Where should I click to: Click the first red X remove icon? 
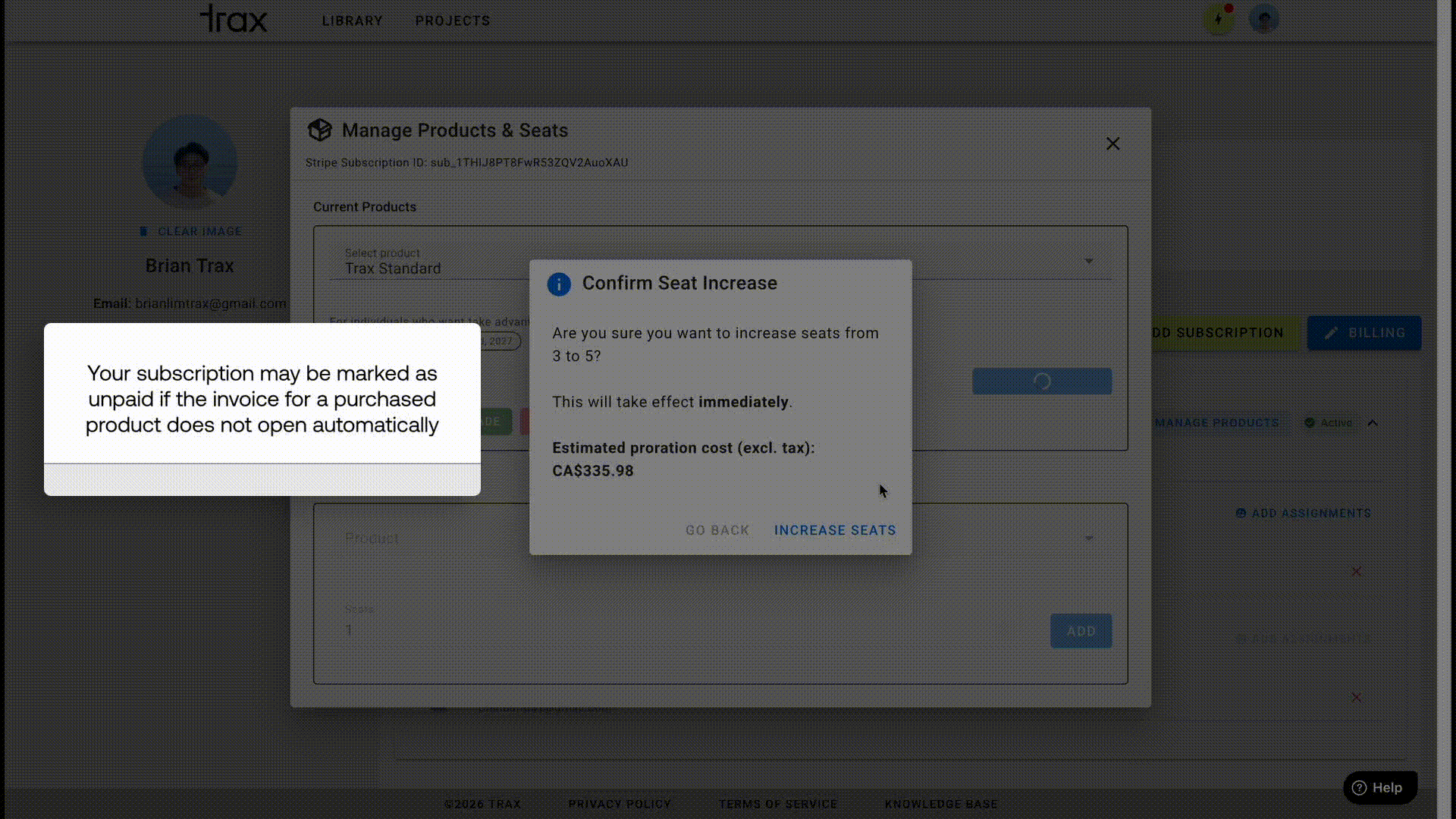(1356, 572)
